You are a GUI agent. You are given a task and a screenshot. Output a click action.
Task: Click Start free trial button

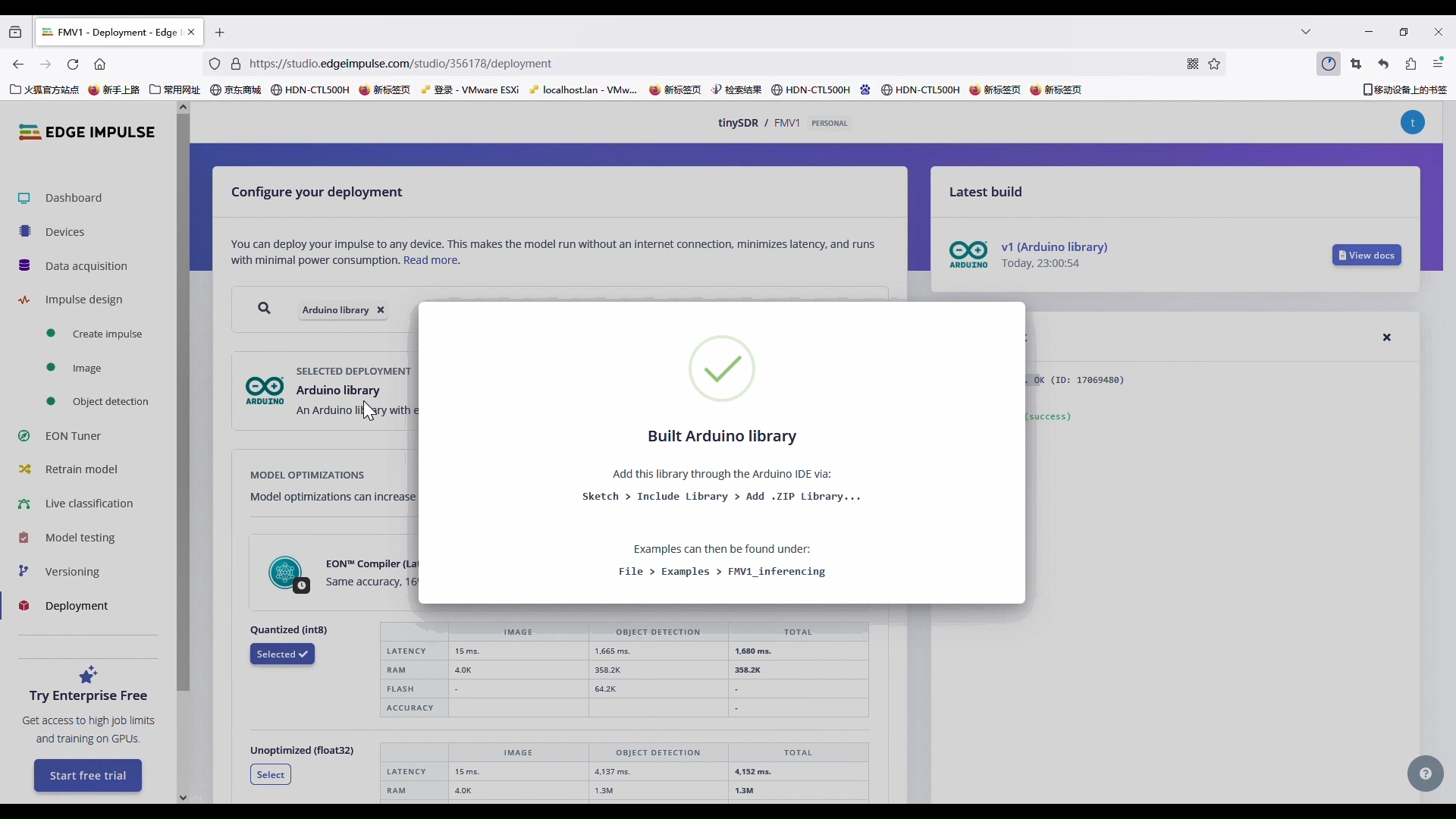pos(88,776)
